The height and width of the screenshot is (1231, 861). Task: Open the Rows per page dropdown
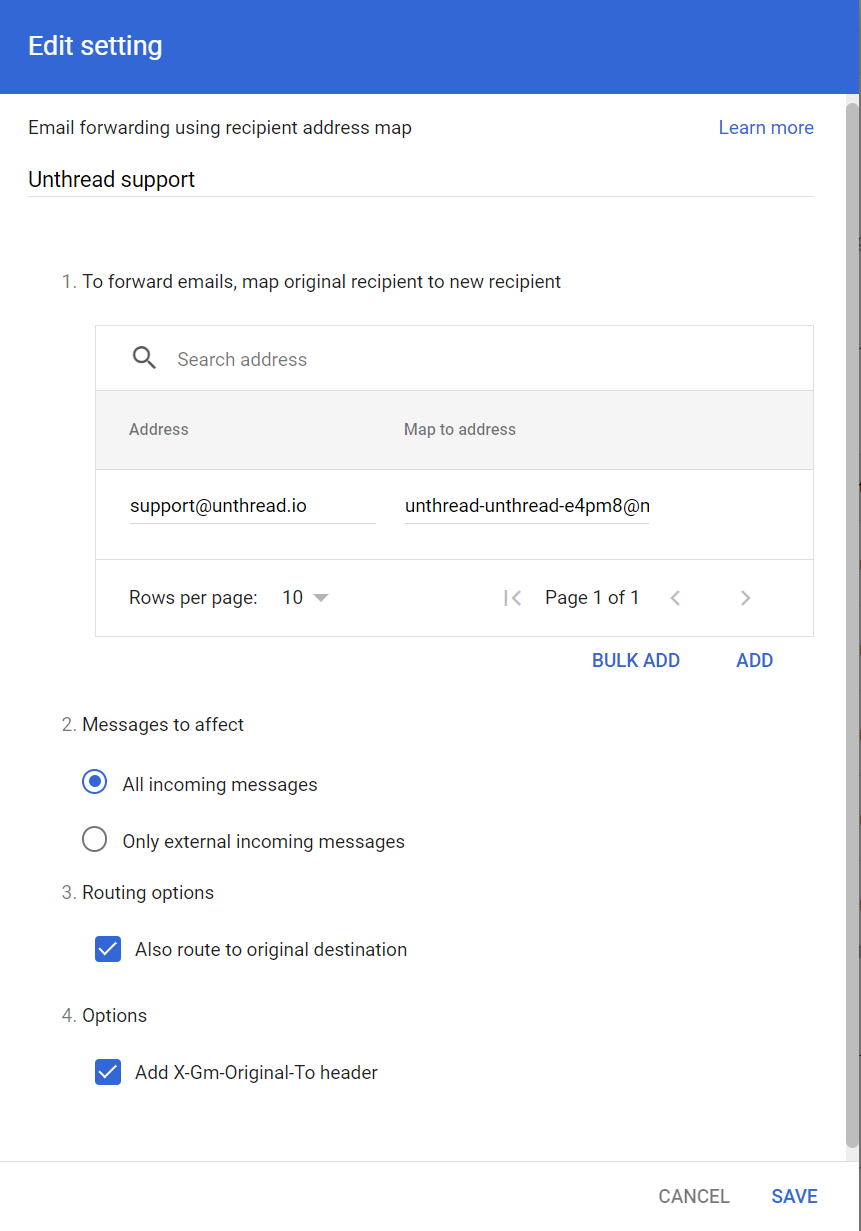coord(303,597)
